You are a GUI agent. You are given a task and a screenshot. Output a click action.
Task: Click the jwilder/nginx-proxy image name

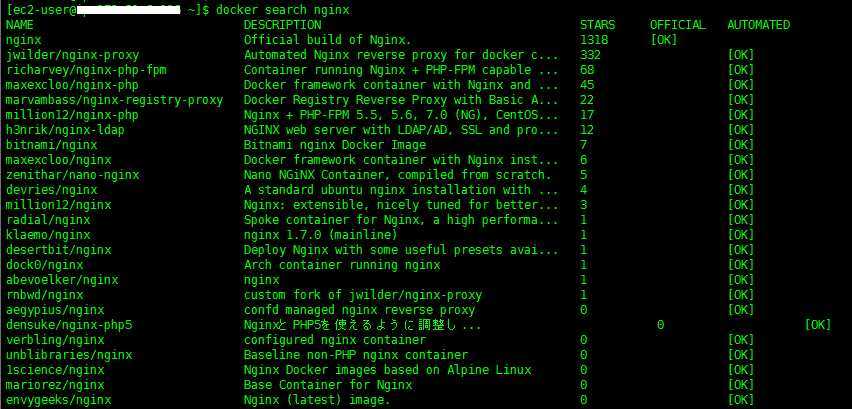pos(73,55)
